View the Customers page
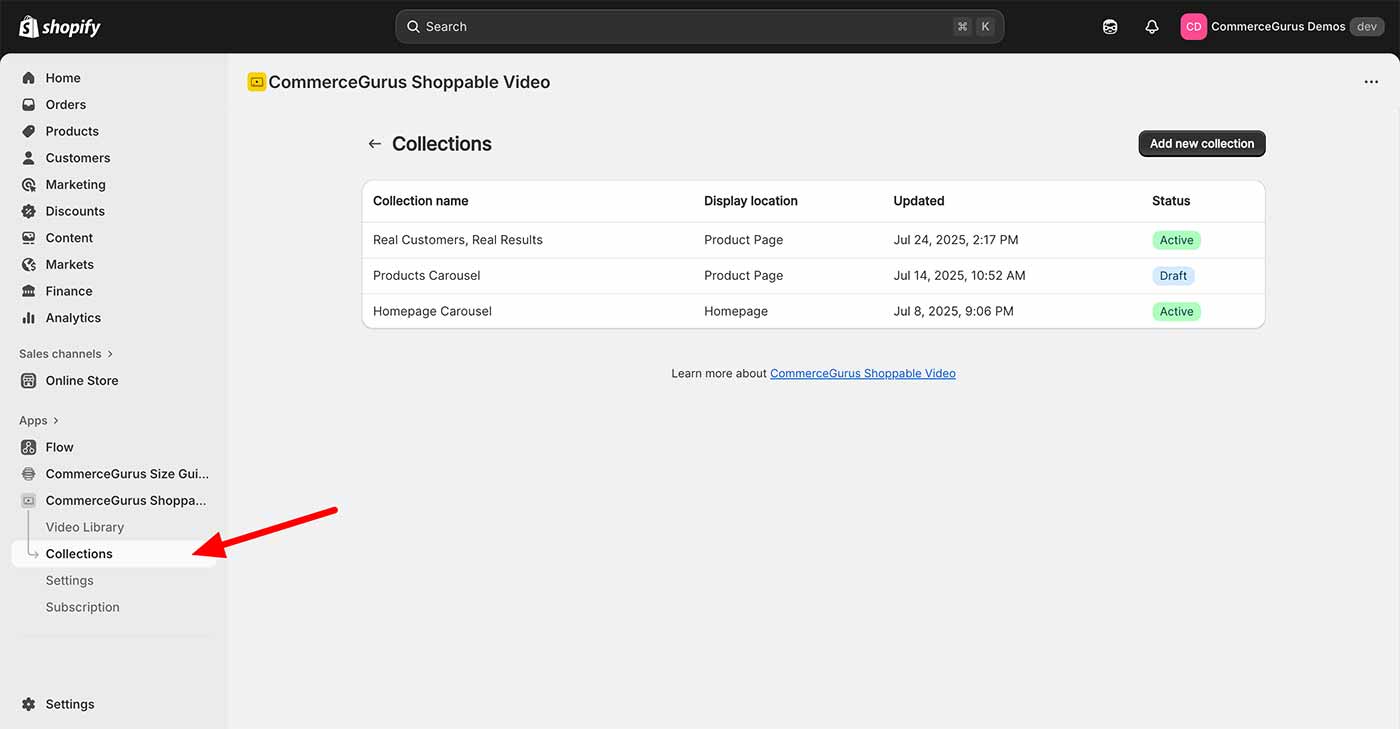1400x729 pixels. click(76, 157)
